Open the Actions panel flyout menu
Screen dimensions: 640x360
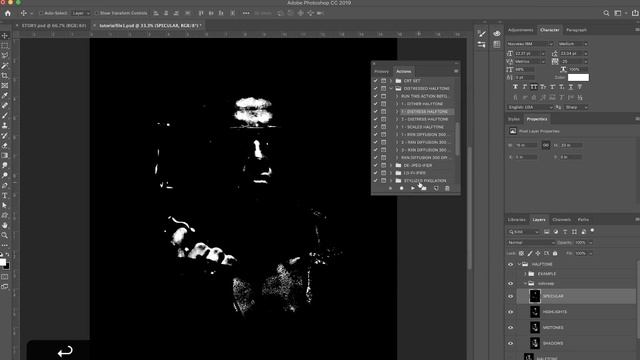tap(456, 71)
